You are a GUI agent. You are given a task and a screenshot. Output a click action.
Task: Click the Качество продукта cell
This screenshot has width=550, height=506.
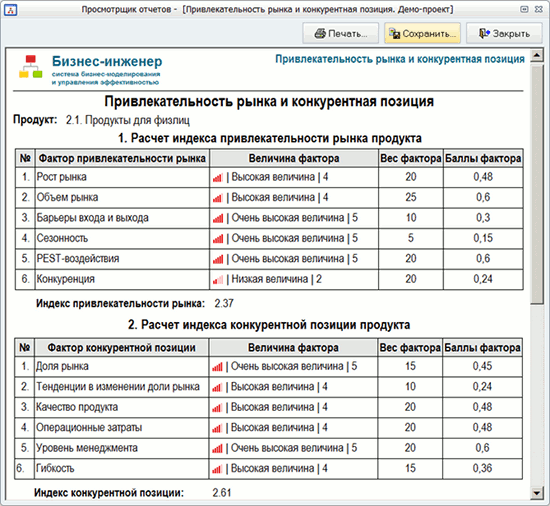(x=122, y=407)
